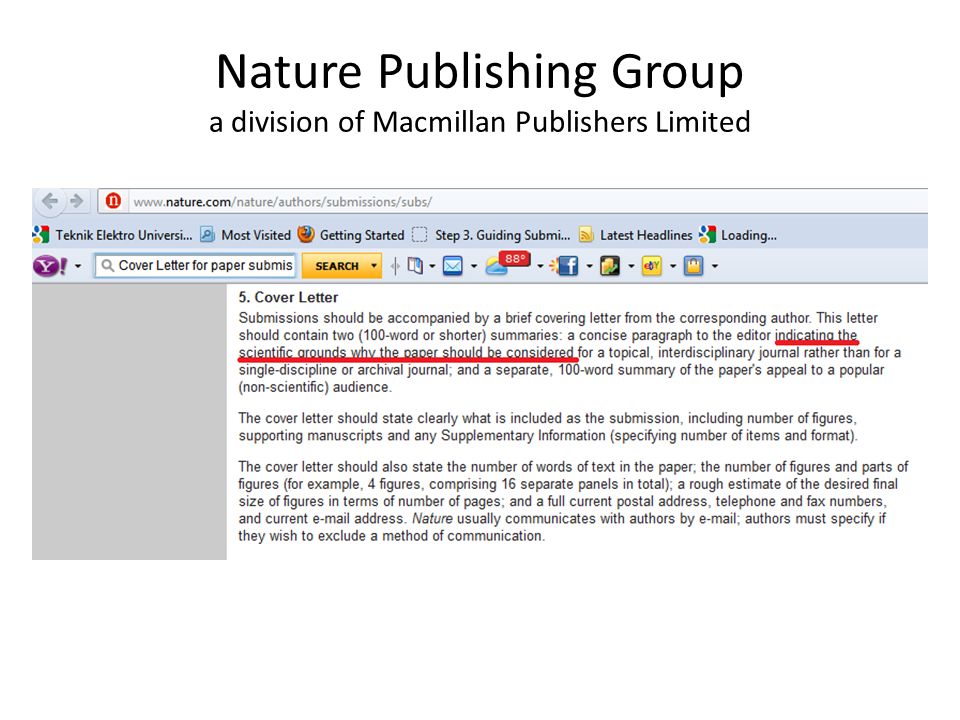Click the Latest Headlines RSS icon
960x720 pixels.
click(x=586, y=235)
